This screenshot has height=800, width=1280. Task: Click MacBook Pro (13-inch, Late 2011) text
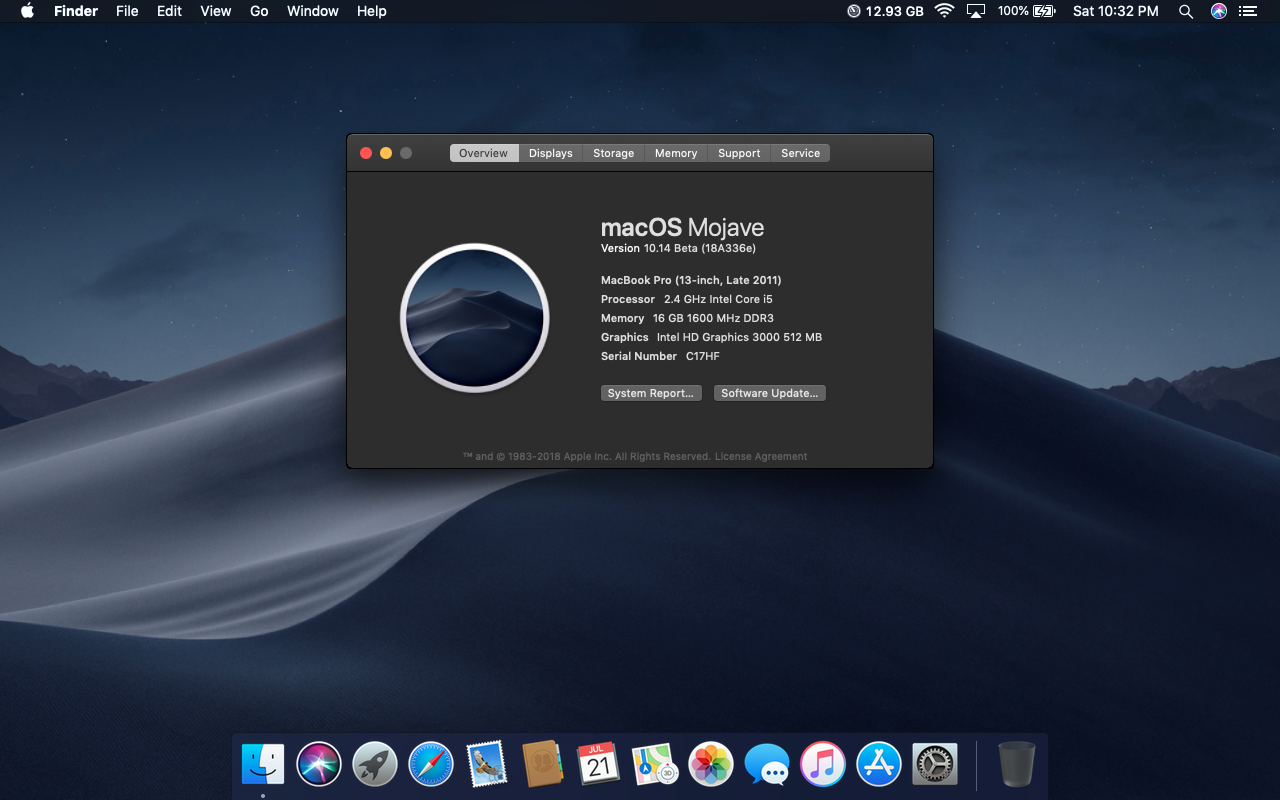click(691, 280)
